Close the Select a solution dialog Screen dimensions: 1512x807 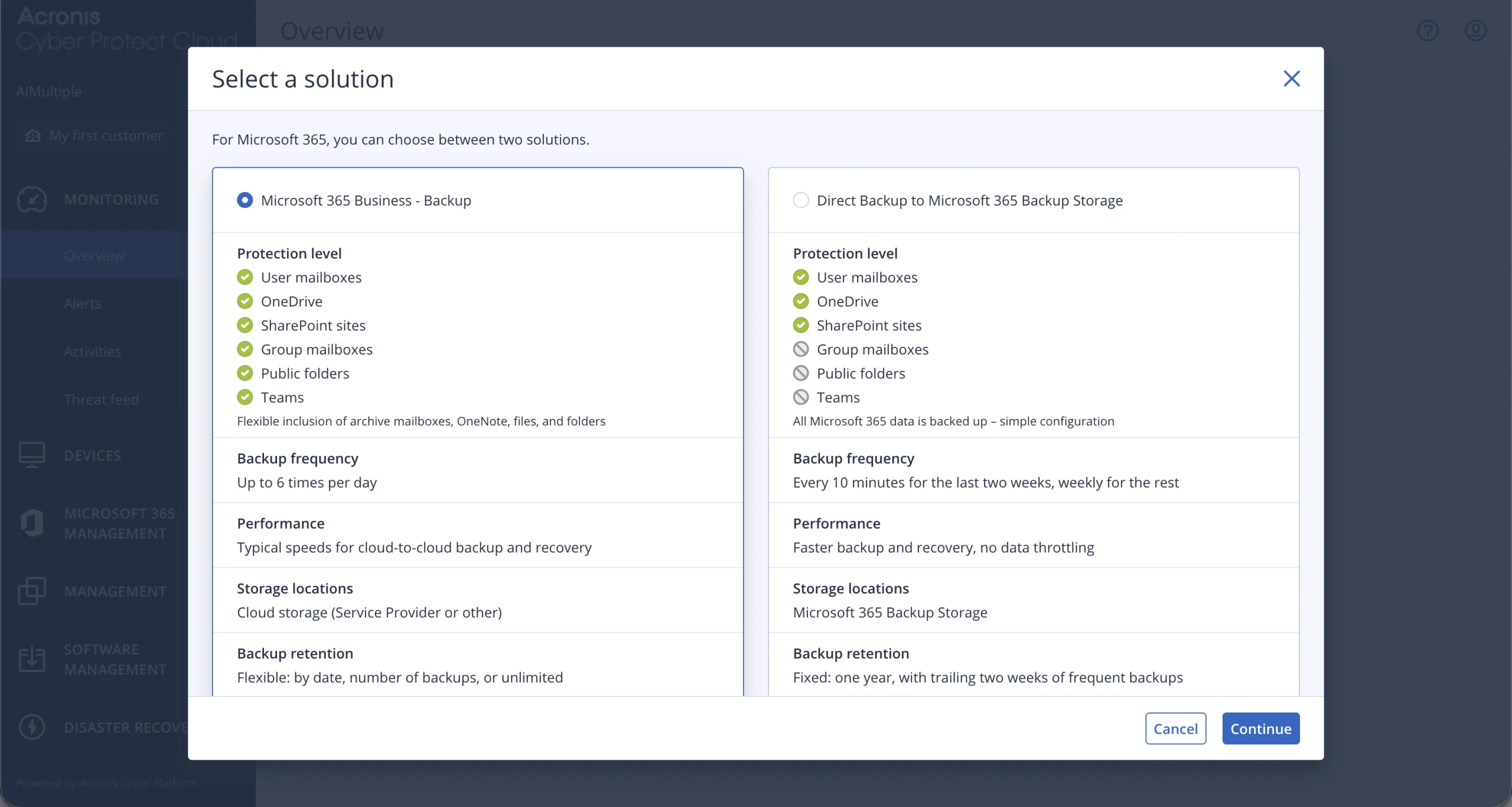(x=1292, y=79)
